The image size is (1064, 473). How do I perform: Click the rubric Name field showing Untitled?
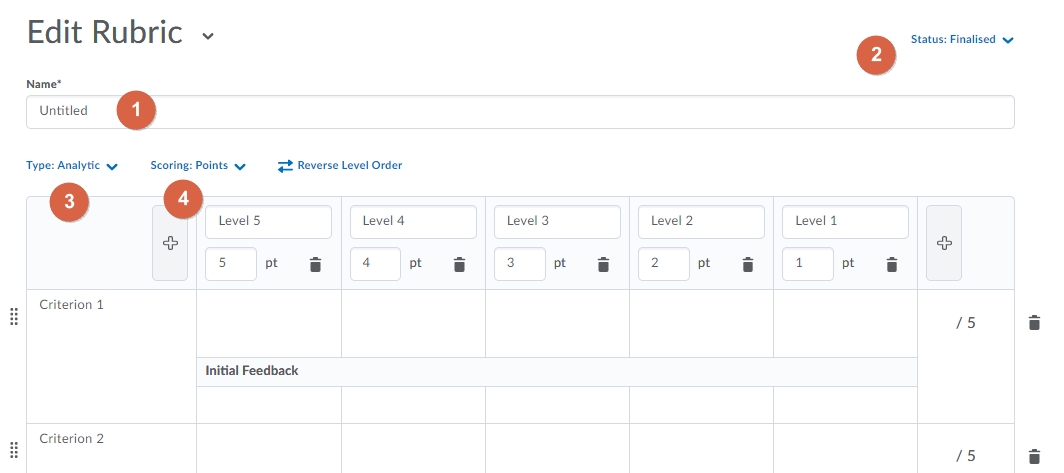click(520, 112)
